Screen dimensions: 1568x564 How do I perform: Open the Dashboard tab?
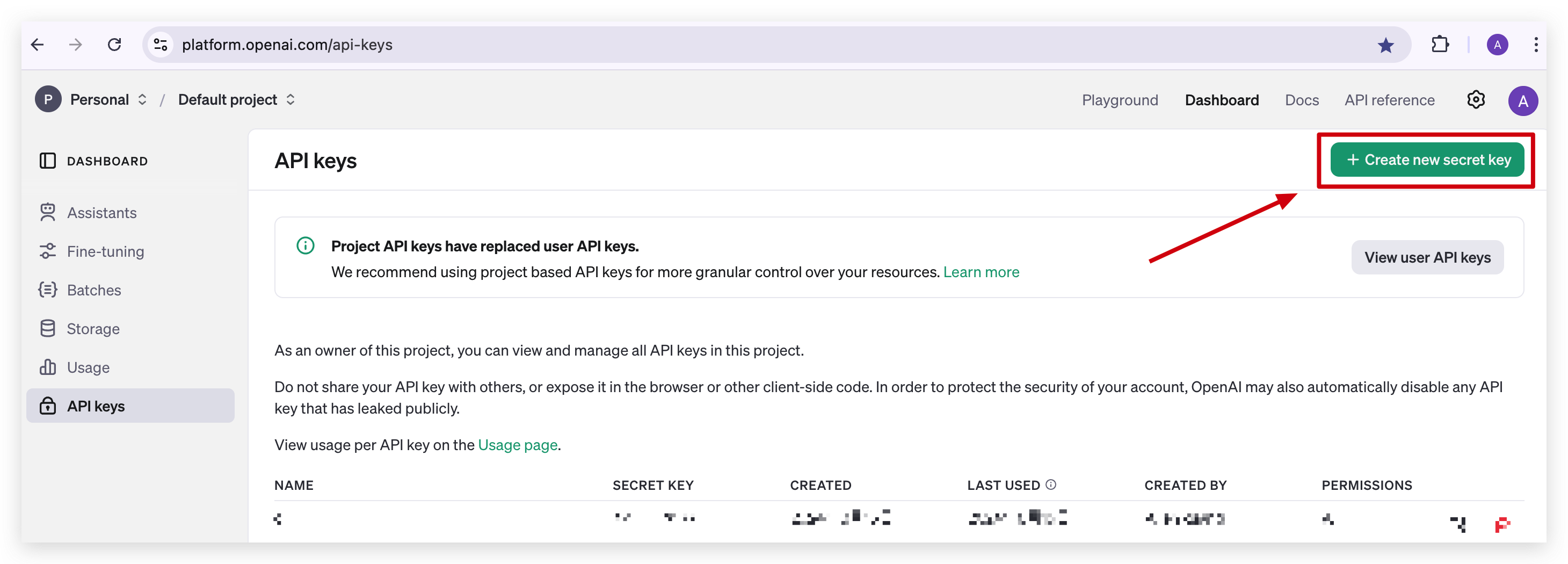(x=1221, y=100)
